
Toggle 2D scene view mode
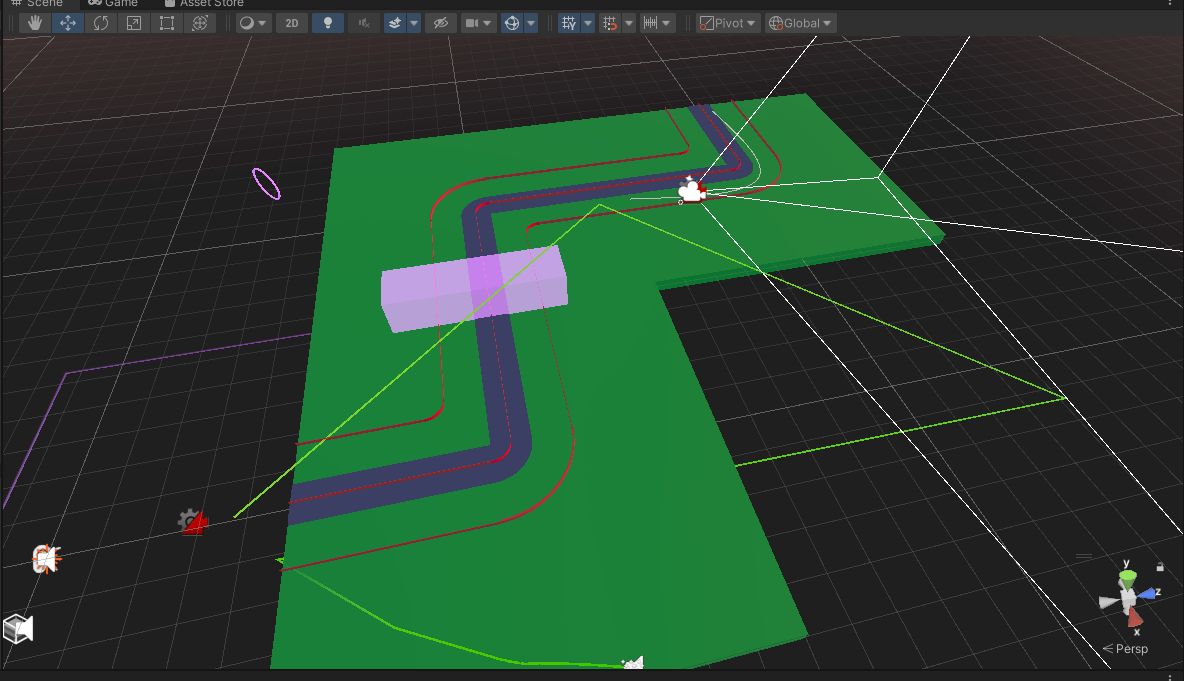click(290, 22)
